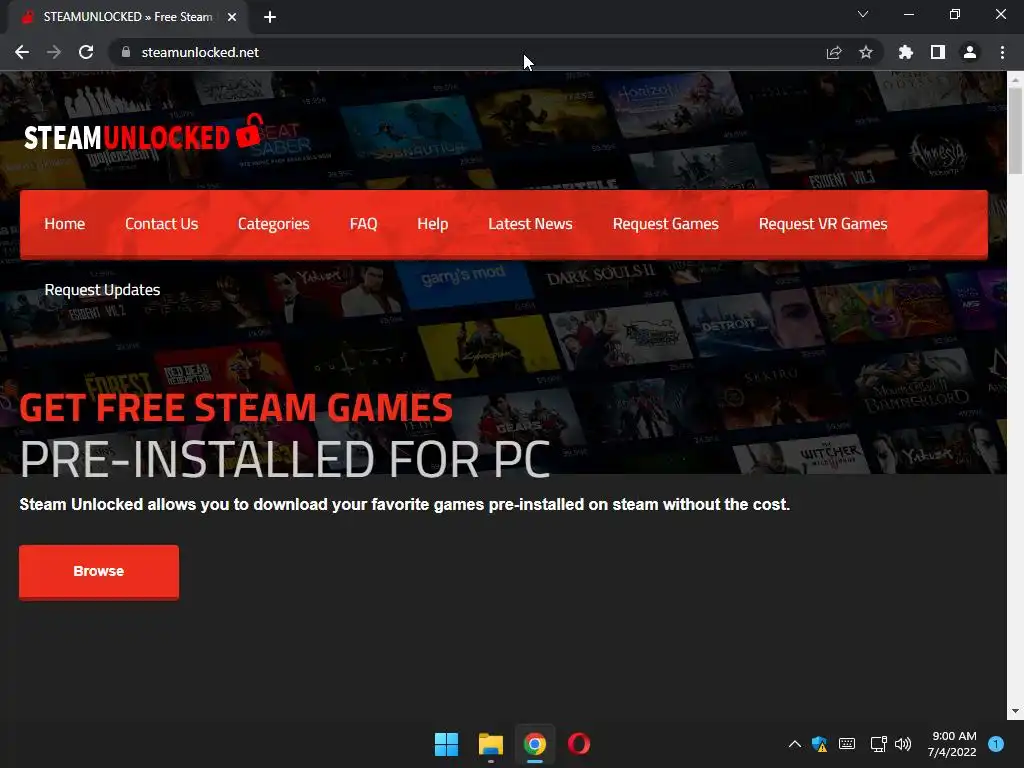The width and height of the screenshot is (1024, 768).
Task: Click the page's vertical scrollbar thumb
Action: 1015,131
